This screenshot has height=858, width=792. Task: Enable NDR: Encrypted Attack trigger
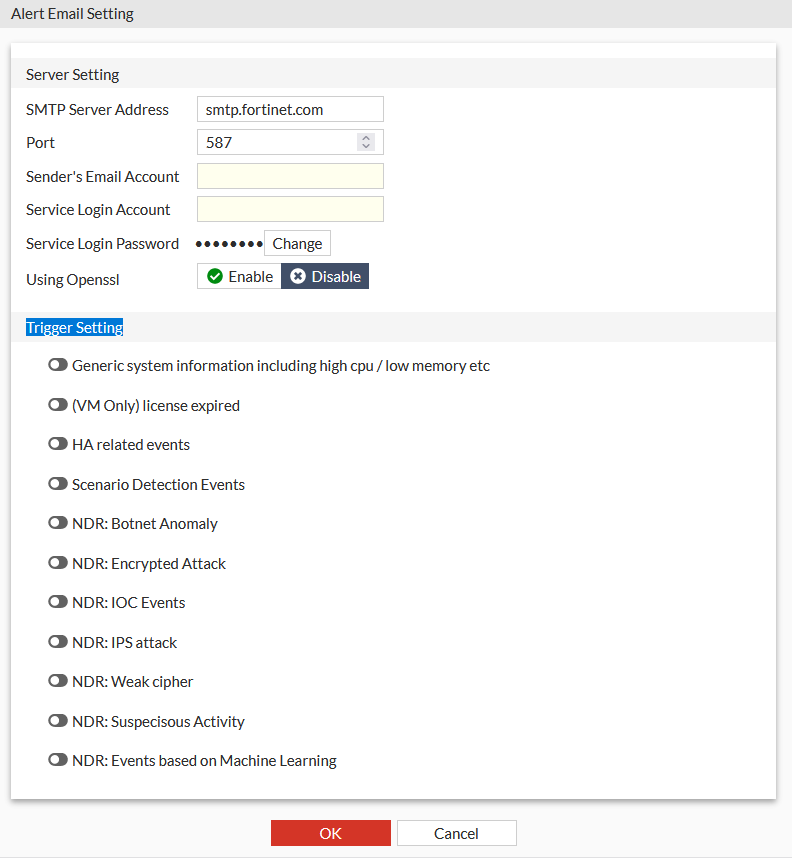tap(58, 563)
